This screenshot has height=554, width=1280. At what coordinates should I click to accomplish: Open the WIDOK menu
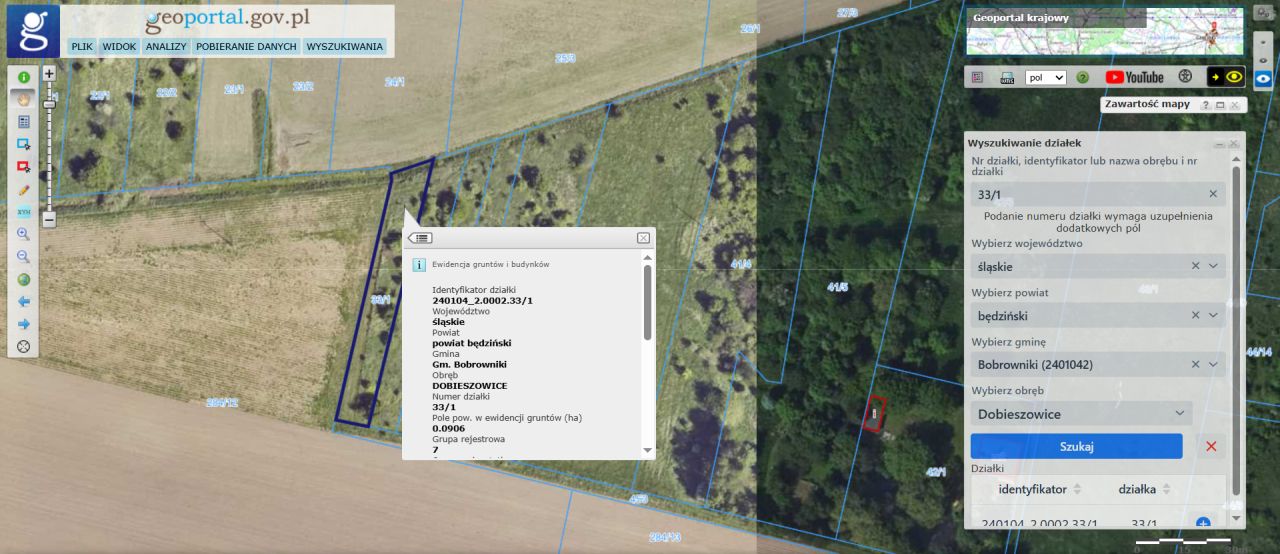point(119,46)
